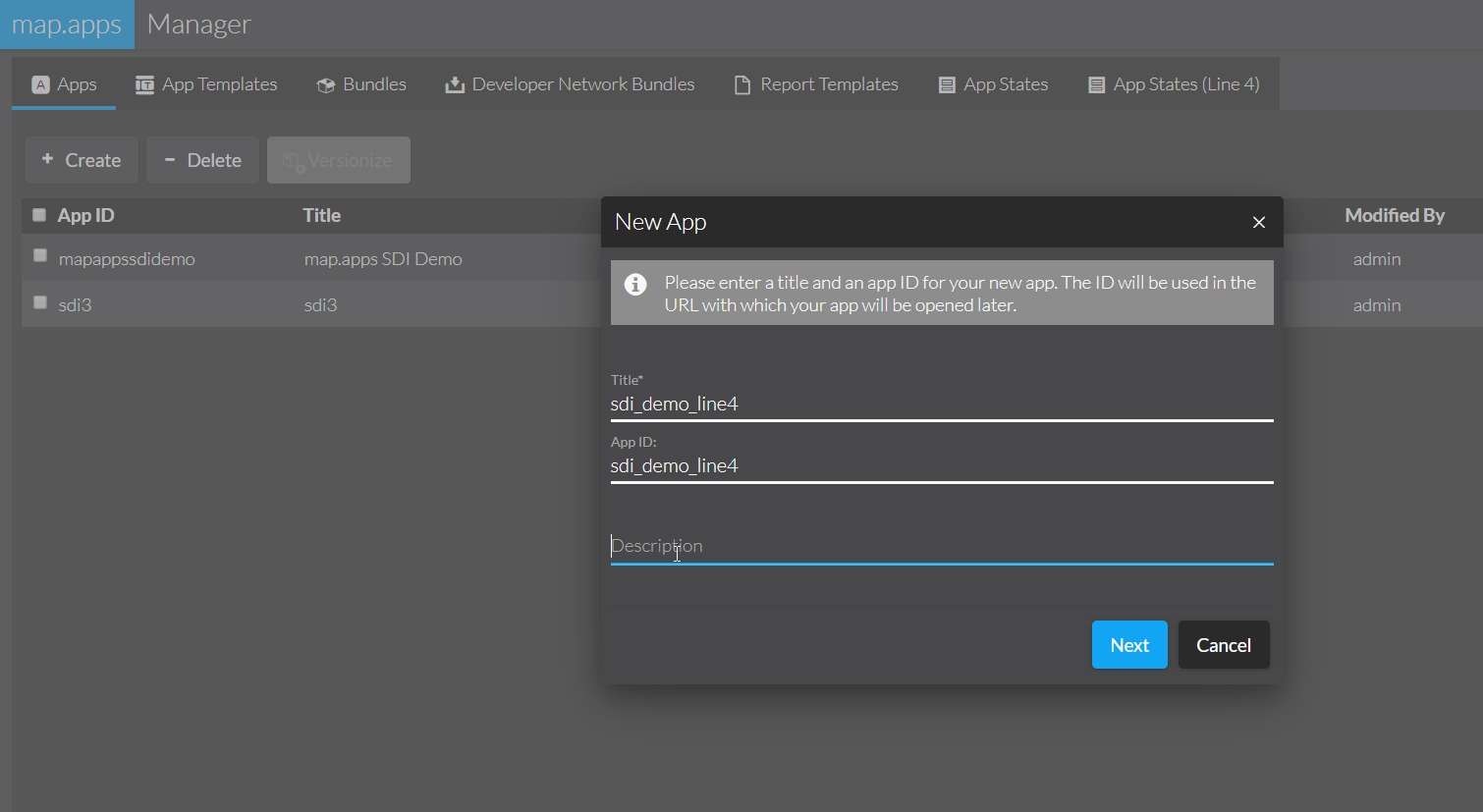
Task: Click the Bundles package icon
Action: pyautogui.click(x=324, y=84)
